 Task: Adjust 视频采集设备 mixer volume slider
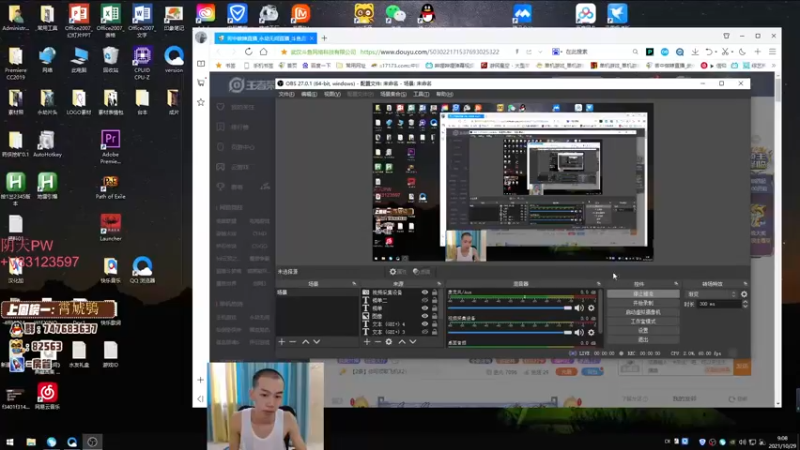click(510, 332)
